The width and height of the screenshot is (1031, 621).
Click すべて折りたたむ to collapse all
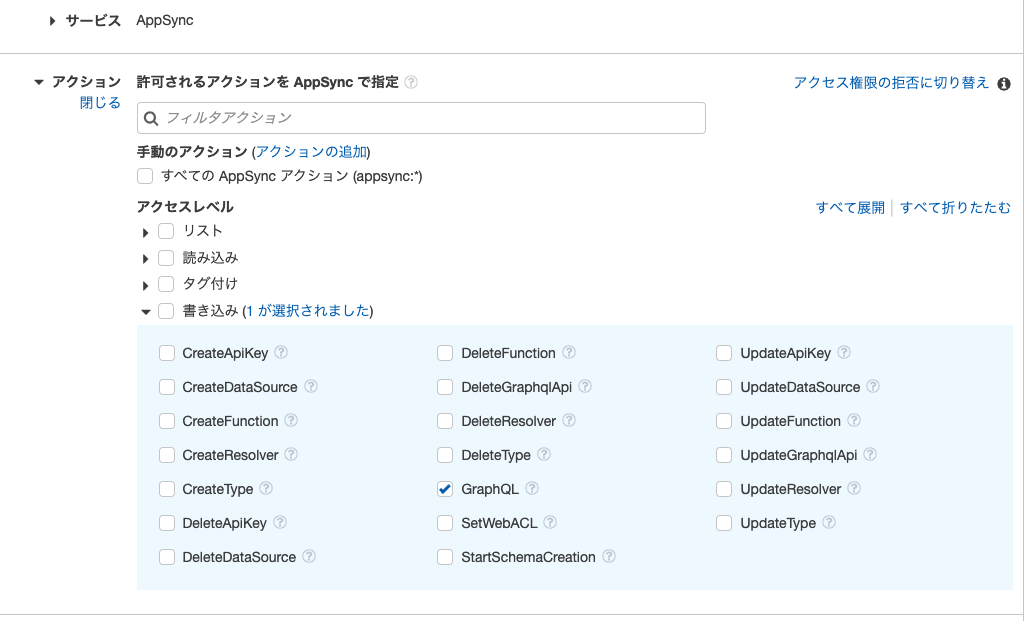[x=955, y=208]
